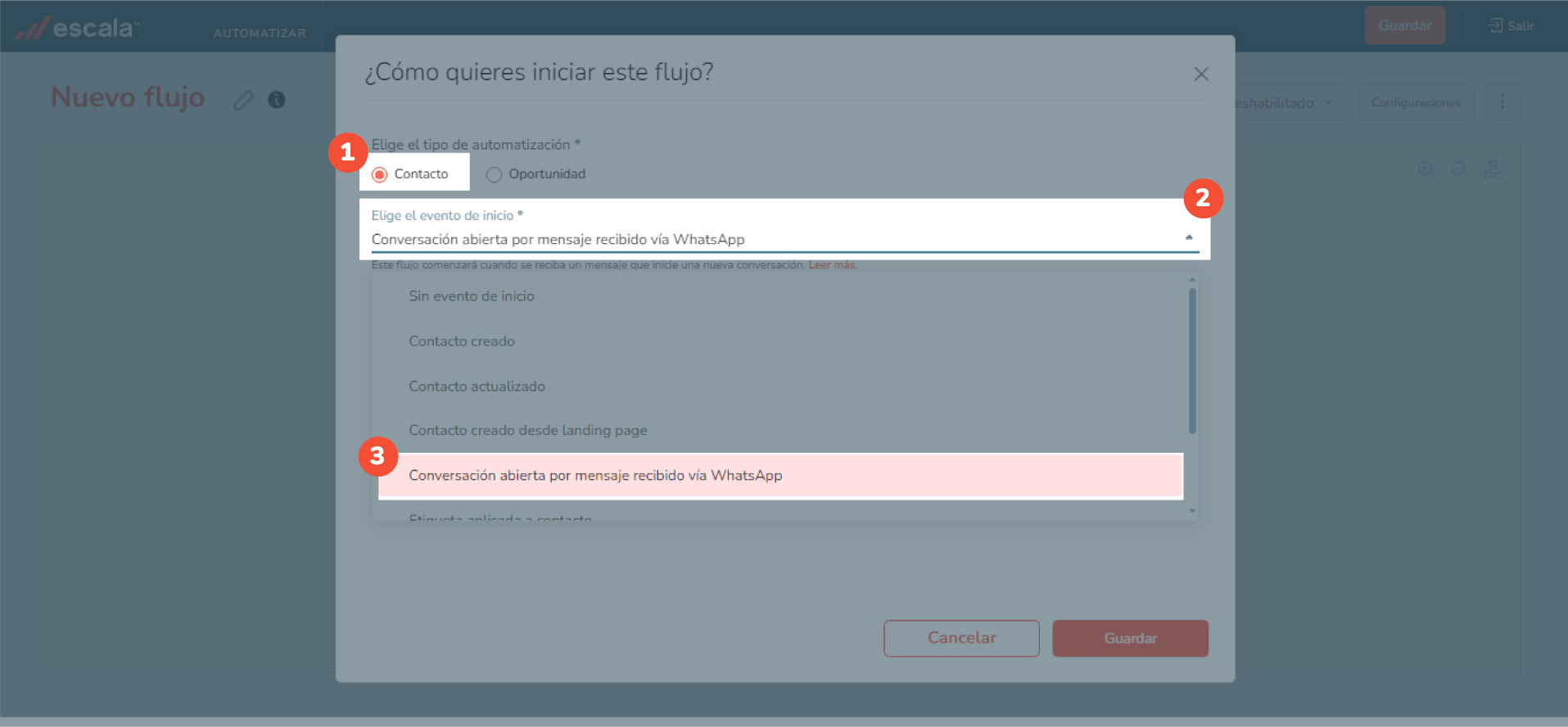Click the info icon beside Nuevo flujo
Screen dimensions: 1568x727
277,100
